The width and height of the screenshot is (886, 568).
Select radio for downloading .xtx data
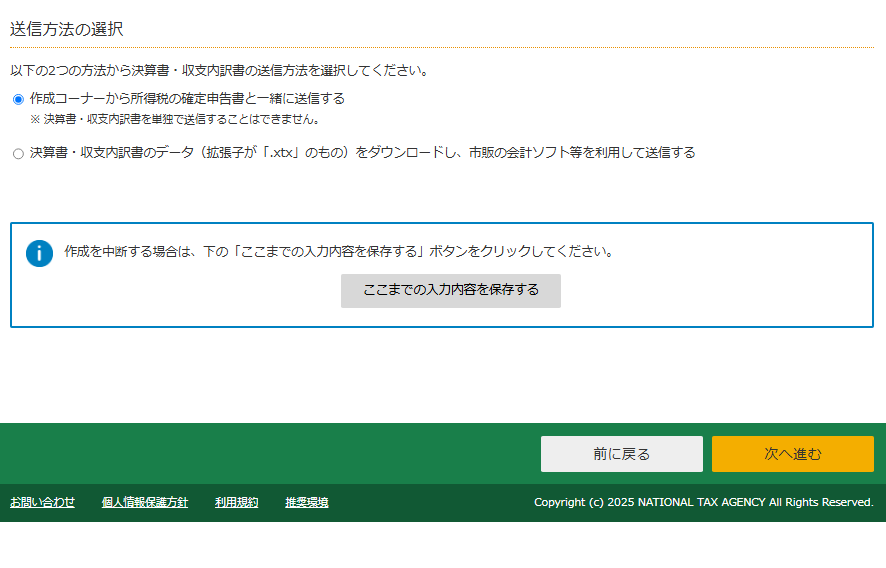click(x=18, y=154)
